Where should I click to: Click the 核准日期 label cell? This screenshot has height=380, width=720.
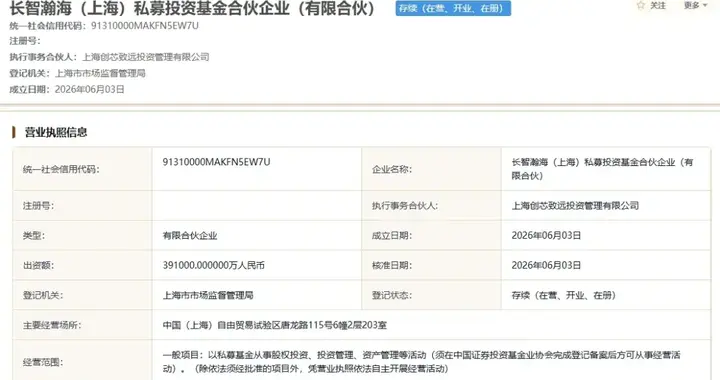pos(432,265)
